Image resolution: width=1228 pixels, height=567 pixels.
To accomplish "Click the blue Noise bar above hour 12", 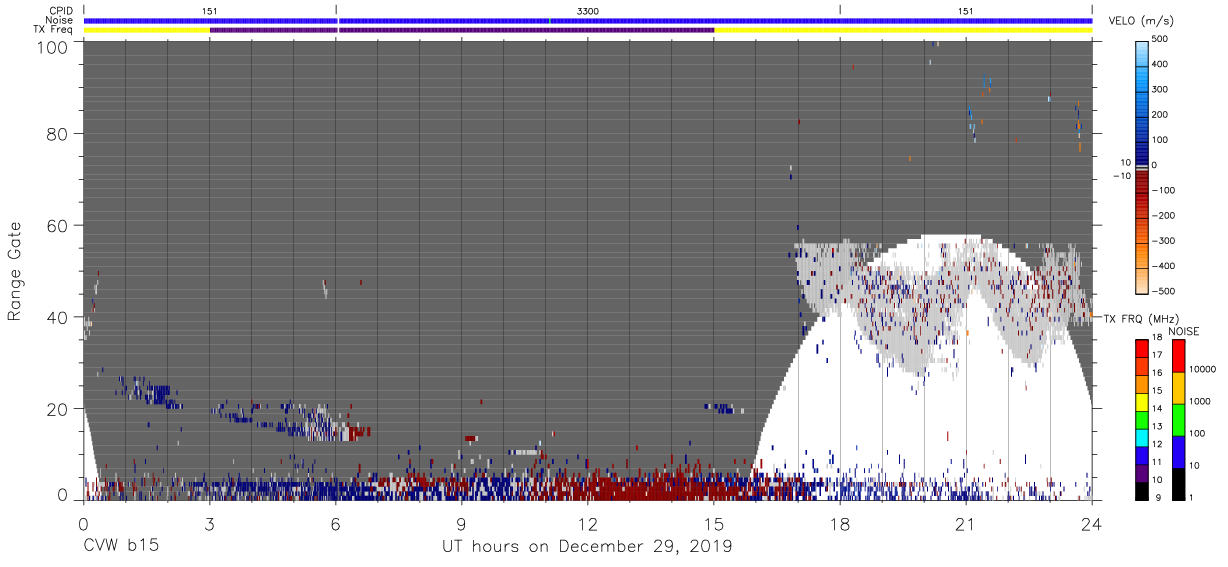I will pos(587,20).
